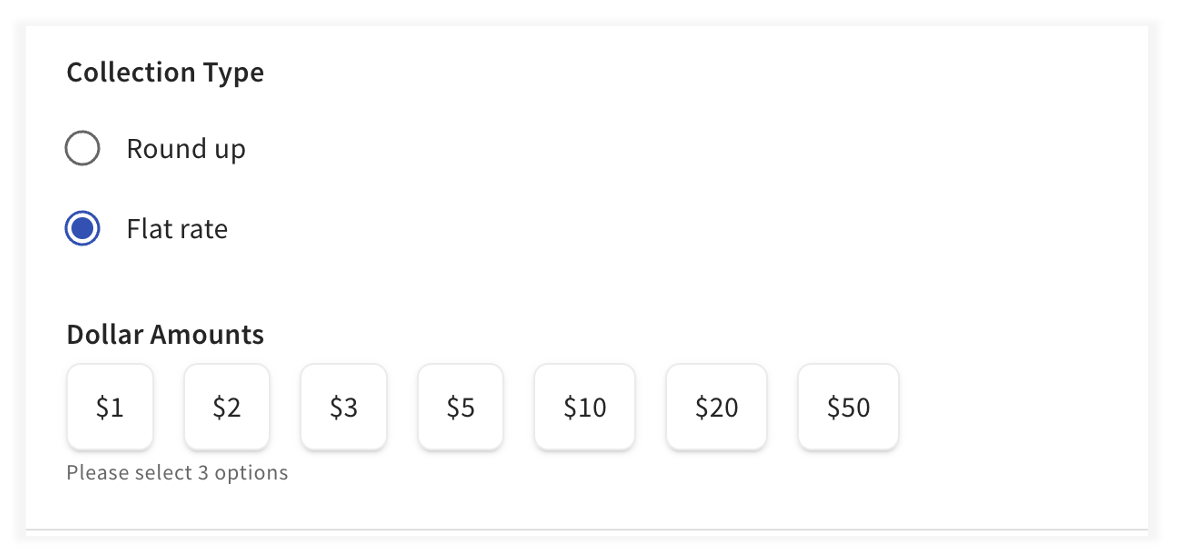The image size is (1180, 558).
Task: Switch collection type to Round up
Action: (82, 149)
